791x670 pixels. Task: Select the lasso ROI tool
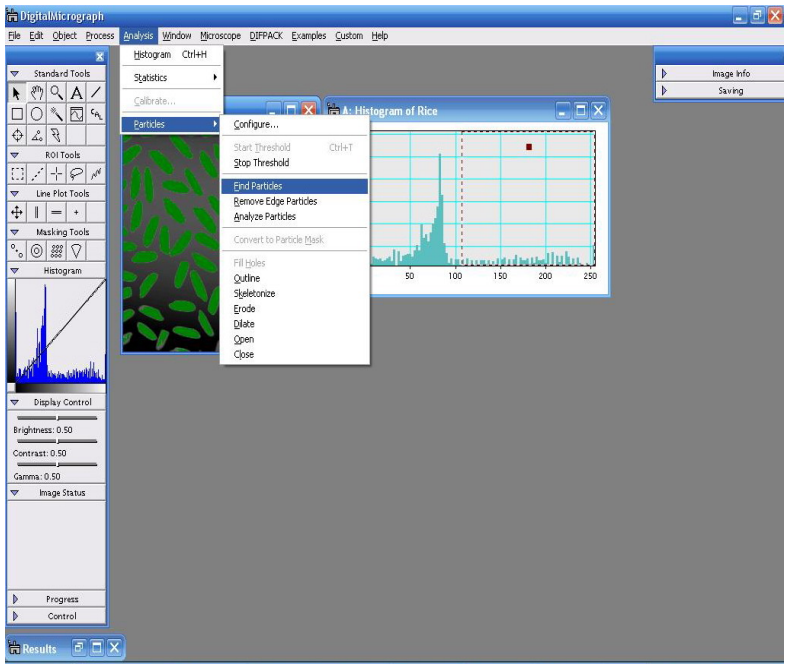76,174
